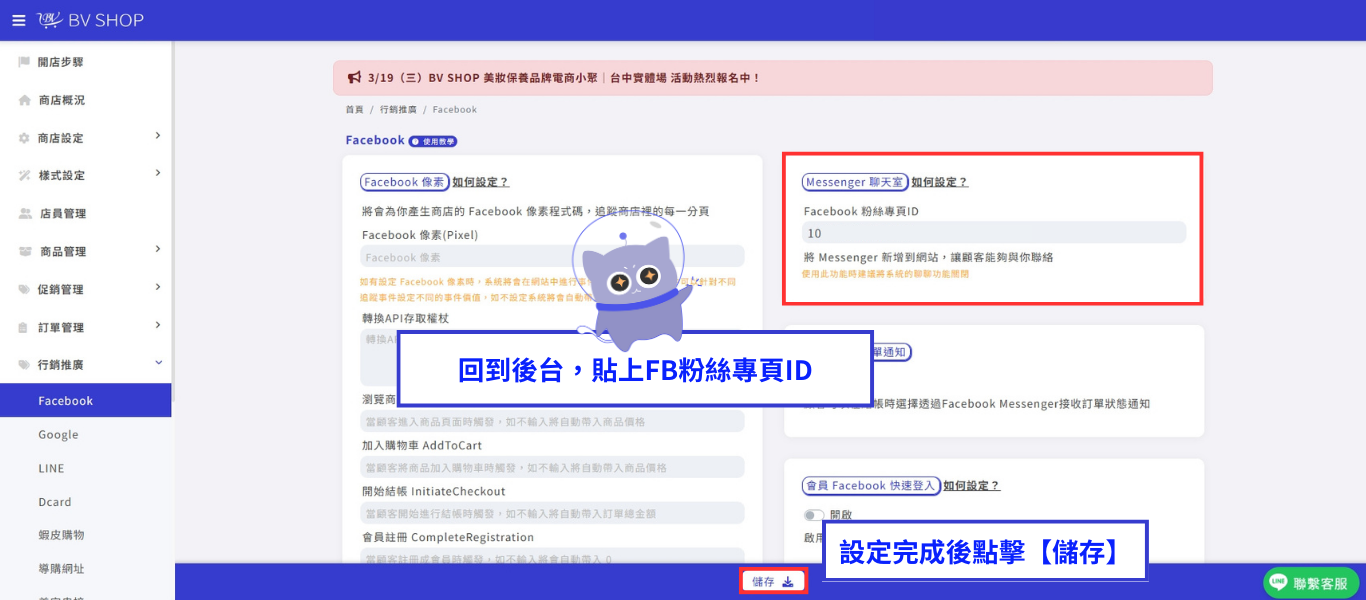Image resolution: width=1366 pixels, height=600 pixels.
Task: Click the people icon beside 店員管理
Action: (x=25, y=214)
